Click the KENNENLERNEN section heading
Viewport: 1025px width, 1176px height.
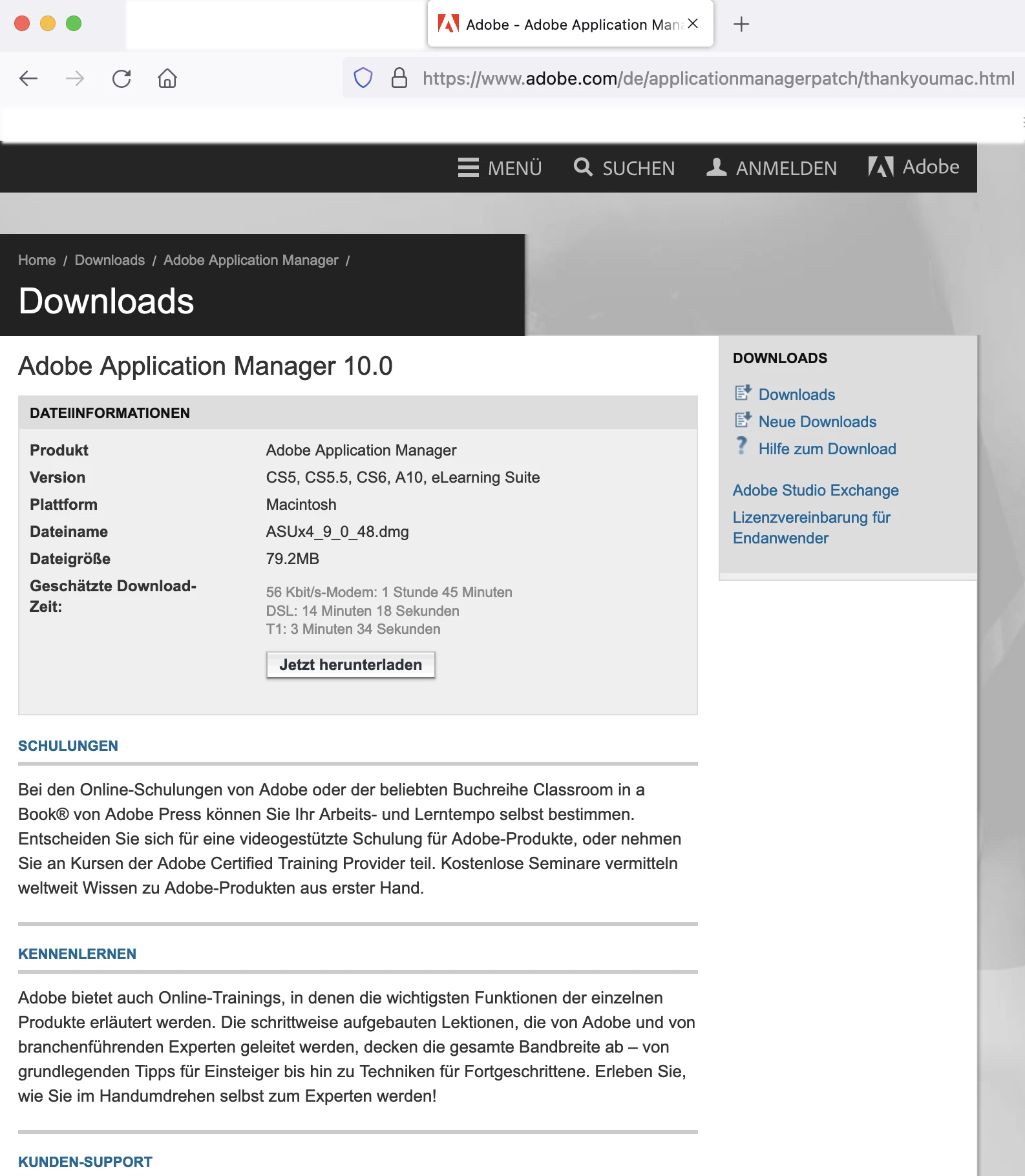(x=77, y=954)
